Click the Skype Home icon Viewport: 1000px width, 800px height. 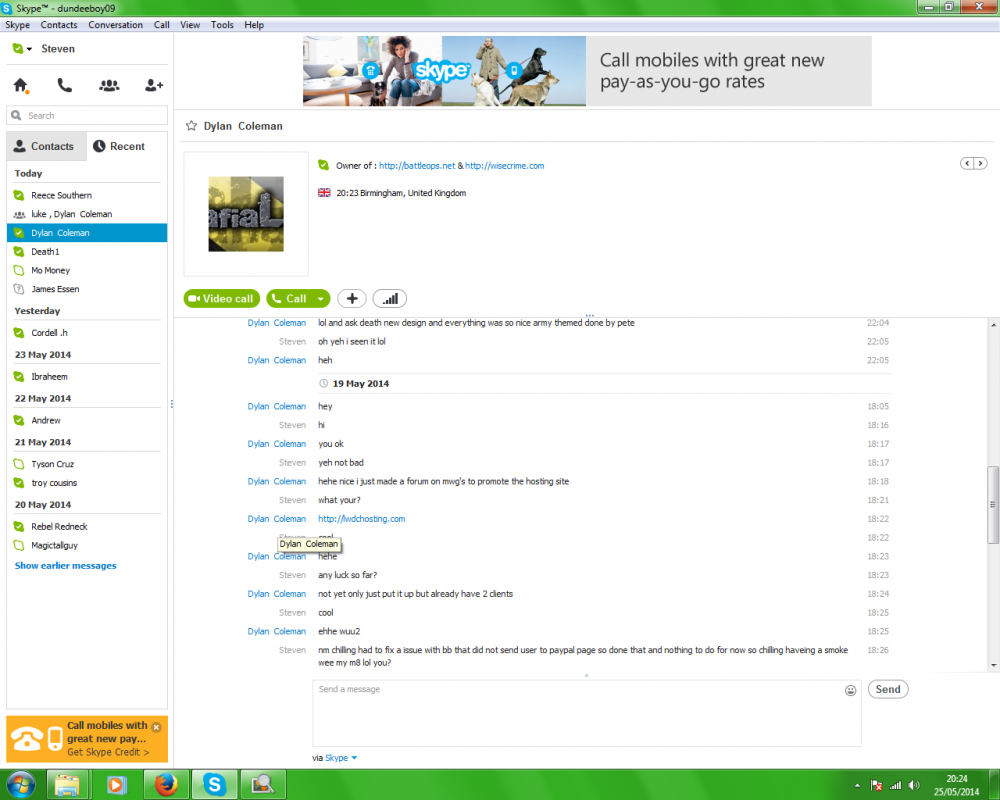[20, 86]
